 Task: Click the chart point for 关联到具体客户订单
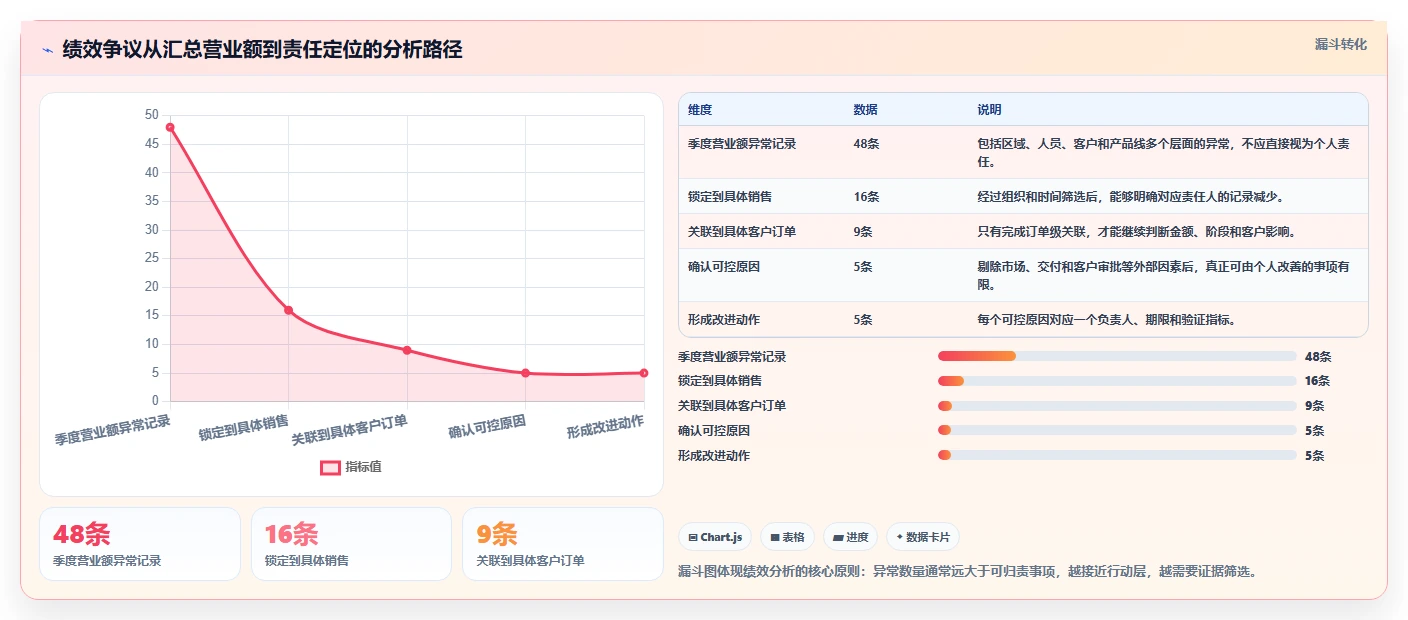407,350
